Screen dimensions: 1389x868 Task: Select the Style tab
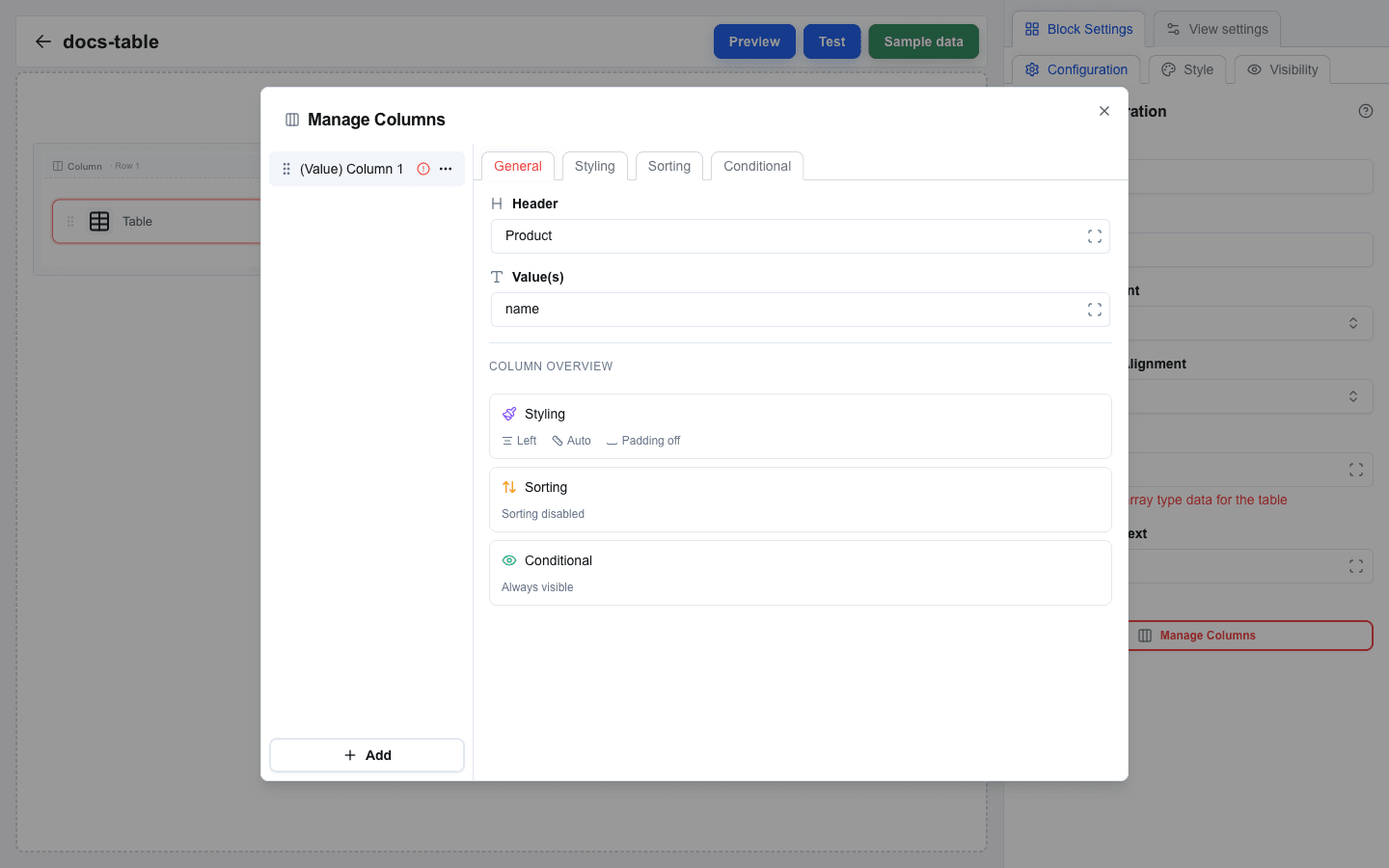pos(1187,69)
